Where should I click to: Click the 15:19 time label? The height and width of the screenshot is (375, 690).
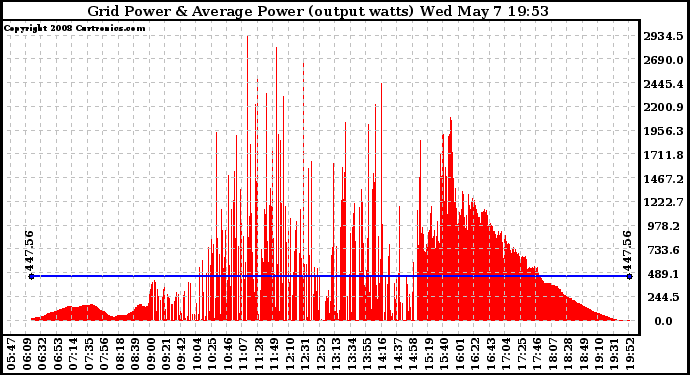tap(428, 354)
